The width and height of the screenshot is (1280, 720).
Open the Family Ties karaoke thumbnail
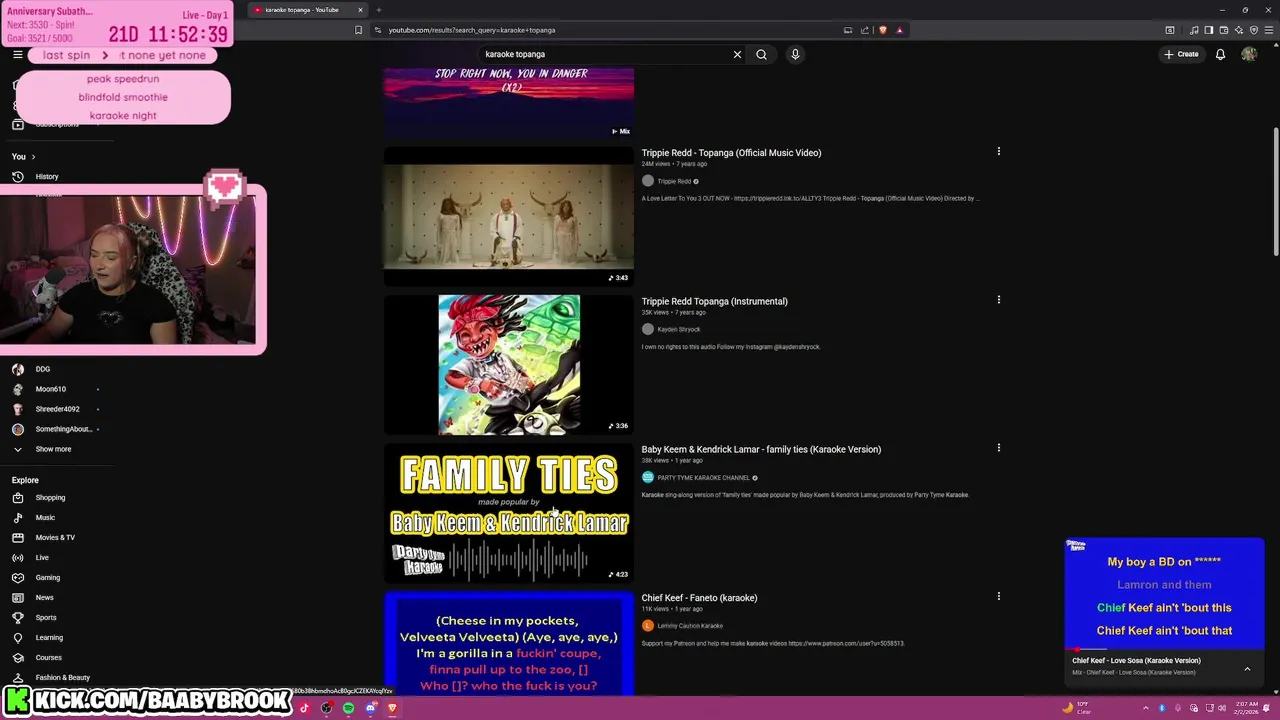[x=508, y=513]
